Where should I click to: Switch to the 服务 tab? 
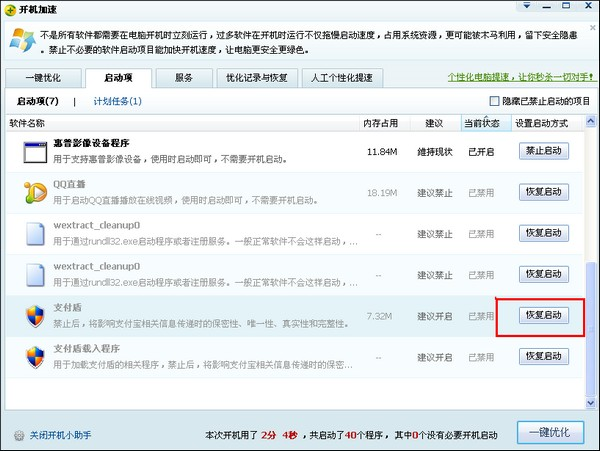coord(184,77)
